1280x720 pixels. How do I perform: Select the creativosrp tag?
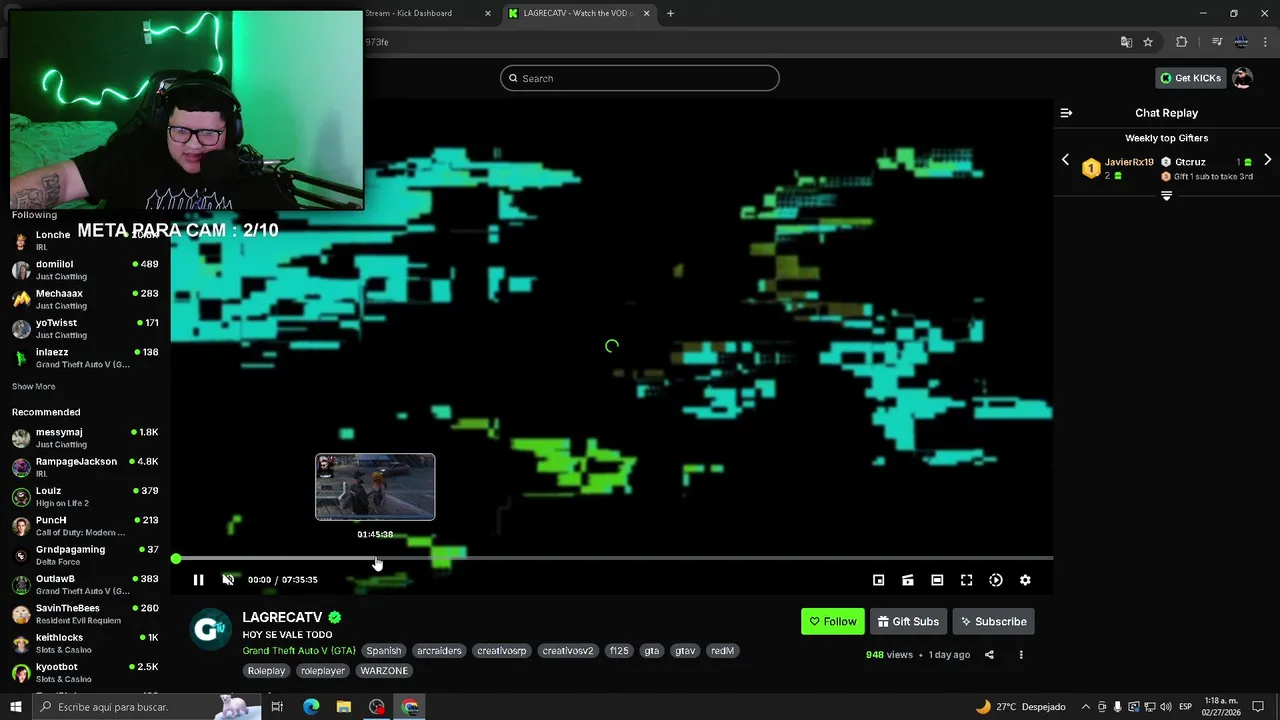(501, 651)
